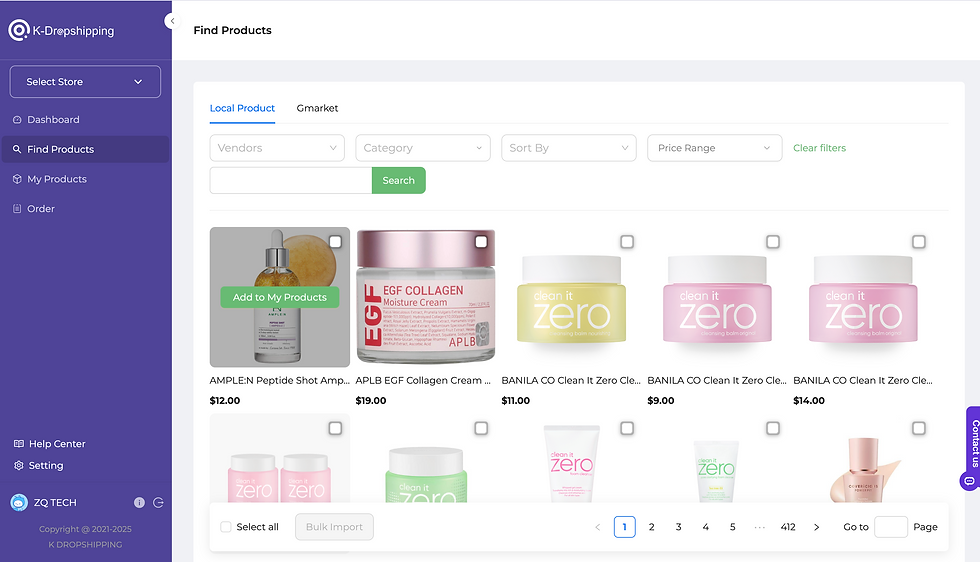
Task: Open the Contact us side tab
Action: pyautogui.click(x=973, y=444)
